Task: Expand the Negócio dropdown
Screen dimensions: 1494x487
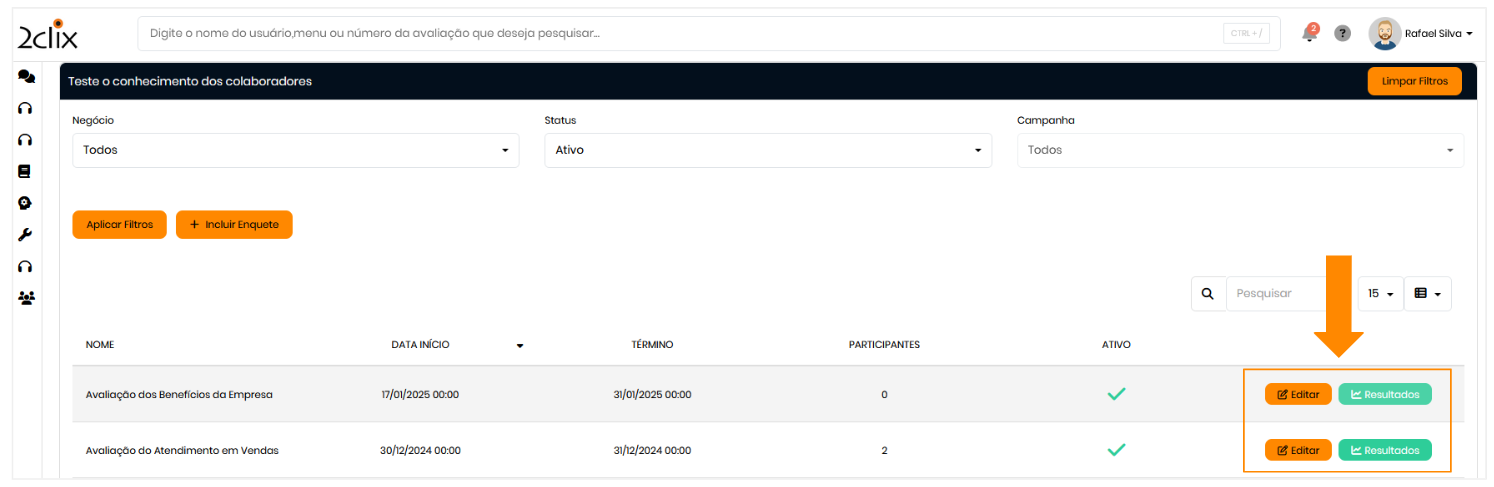Action: tap(295, 150)
